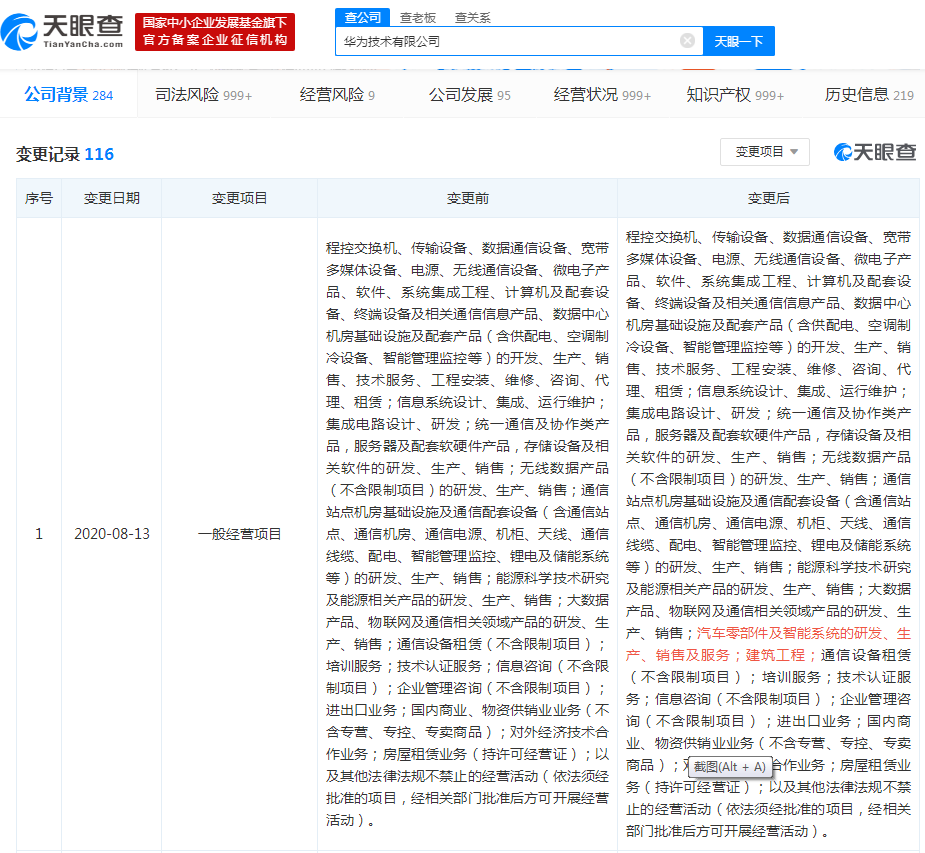
Task: Click the 变更日期 column header
Action: [x=111, y=198]
